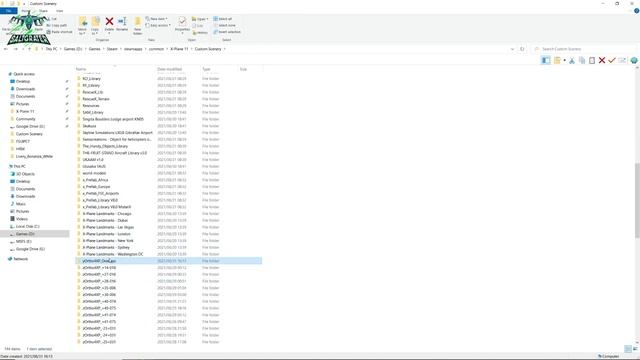Click common in the breadcrumb path
This screenshot has width=640, height=360.
tap(156, 49)
